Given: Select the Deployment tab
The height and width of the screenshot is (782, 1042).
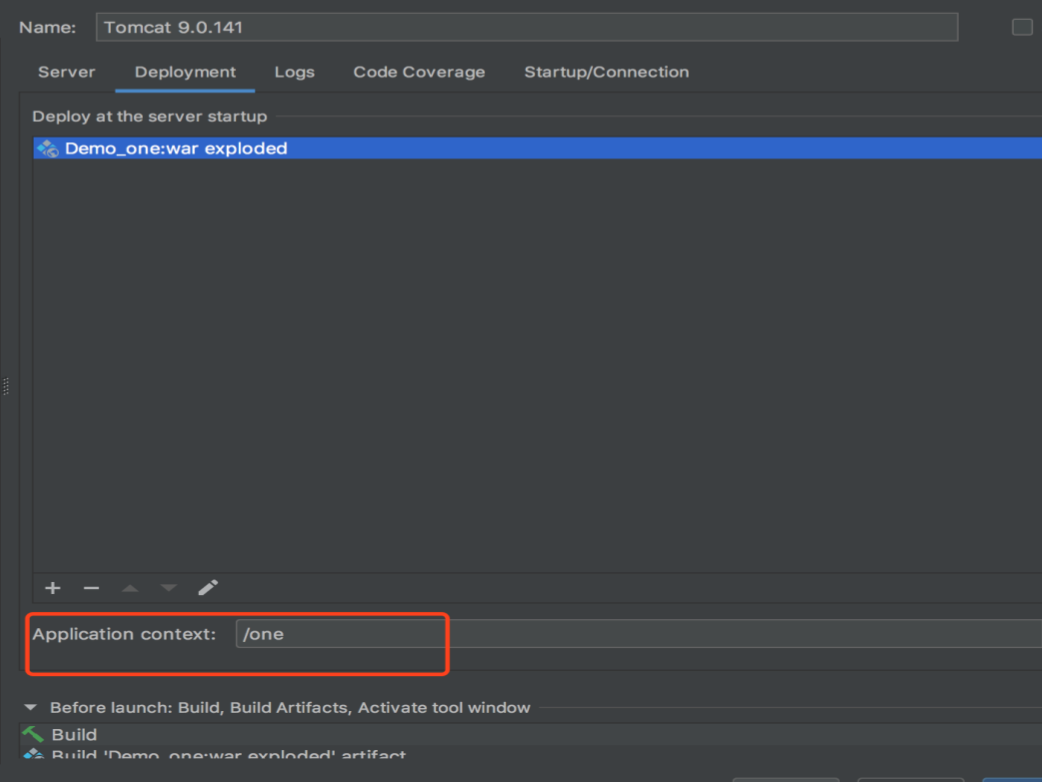Looking at the screenshot, I should [x=185, y=72].
